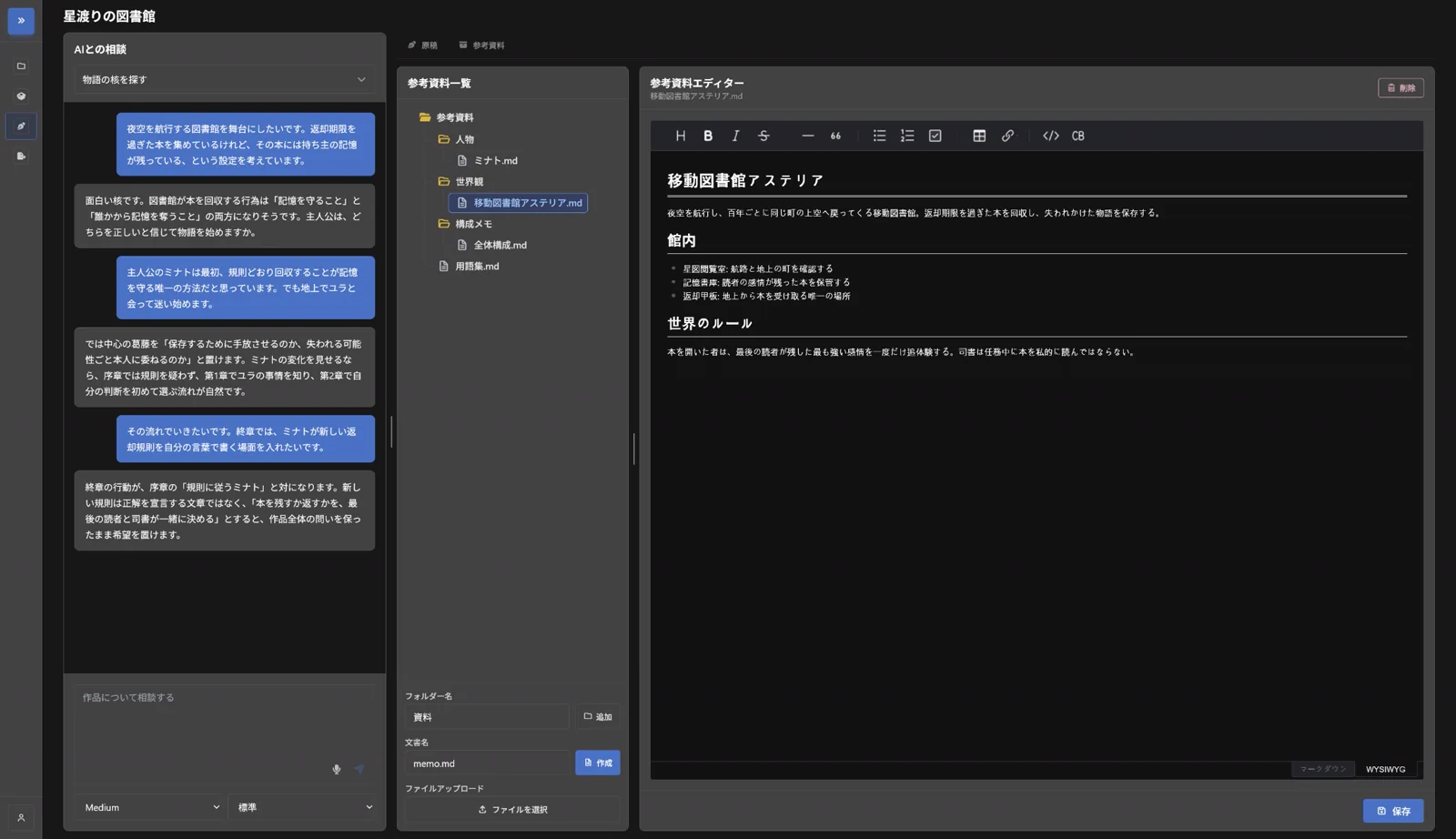The height and width of the screenshot is (839, 1456).
Task: Insert a blockquote
Action: click(x=835, y=136)
